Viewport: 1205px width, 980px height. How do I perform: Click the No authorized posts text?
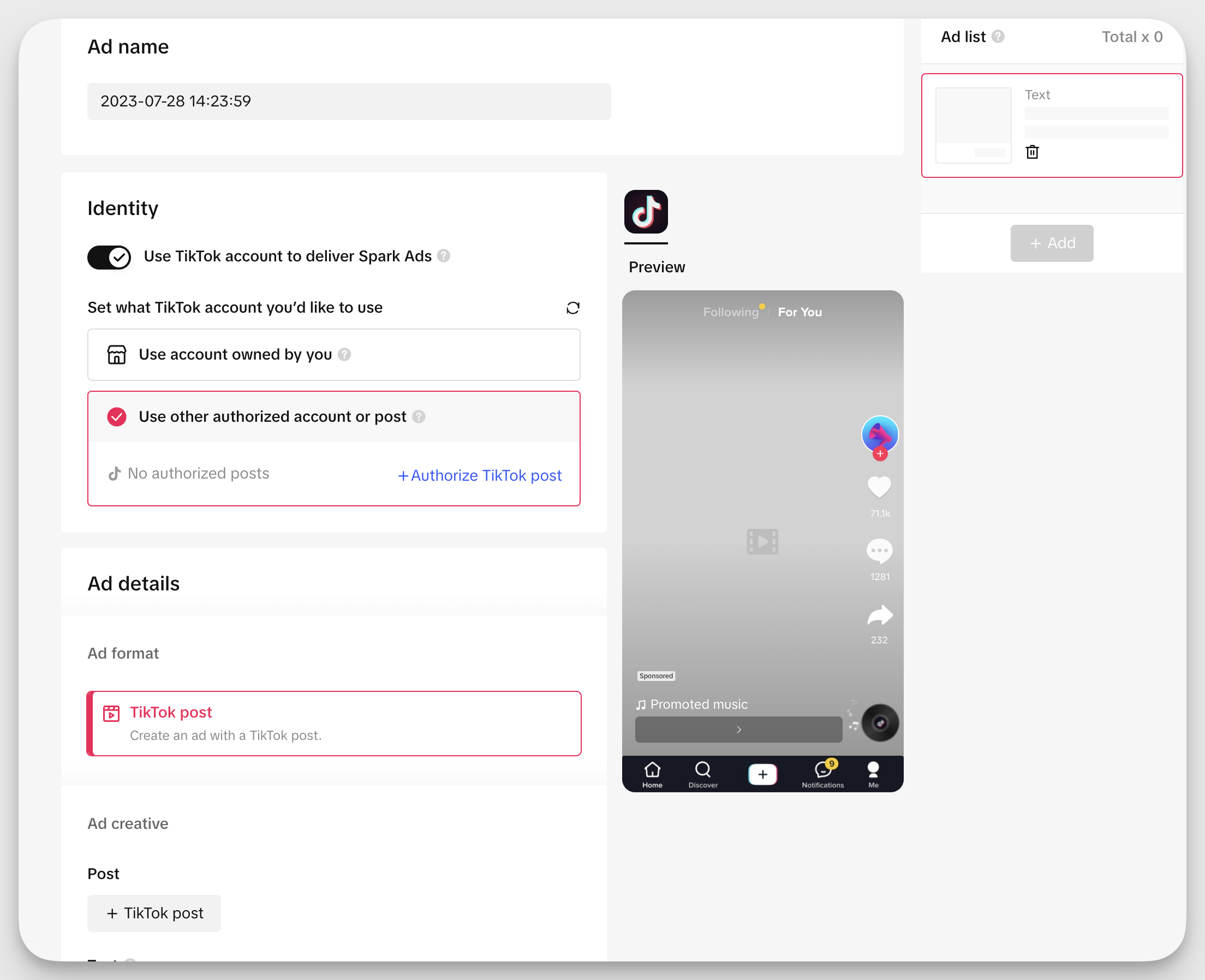198,473
